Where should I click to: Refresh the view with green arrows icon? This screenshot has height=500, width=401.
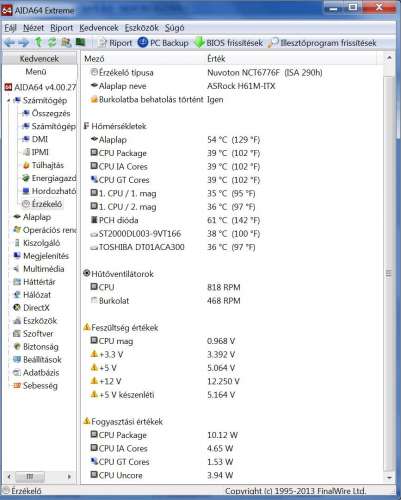(x=52, y=42)
